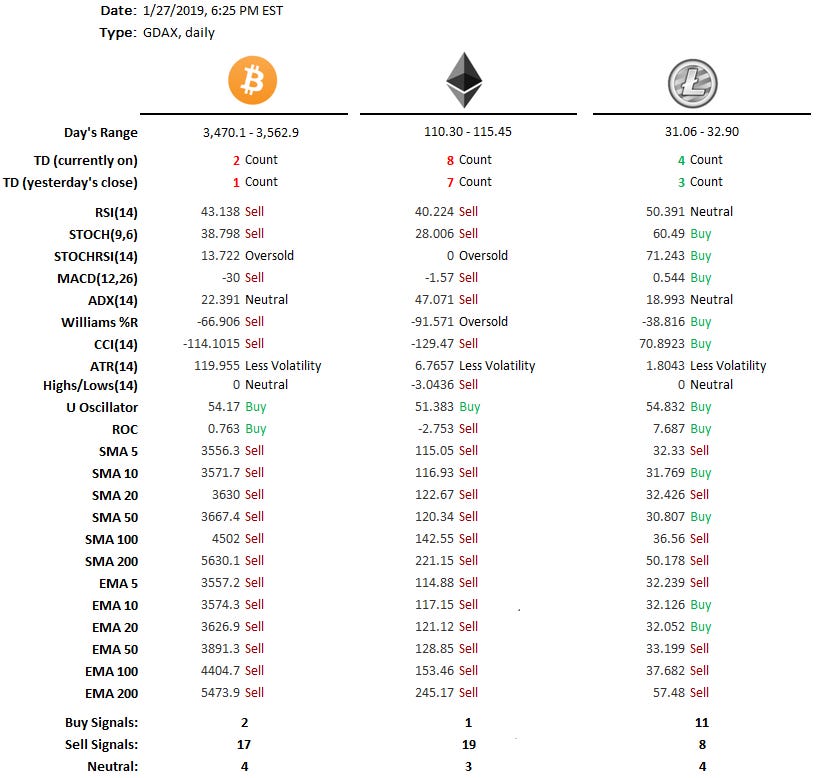
Task: Click Ethereum EMA 200 value 245.17
Action: point(435,692)
